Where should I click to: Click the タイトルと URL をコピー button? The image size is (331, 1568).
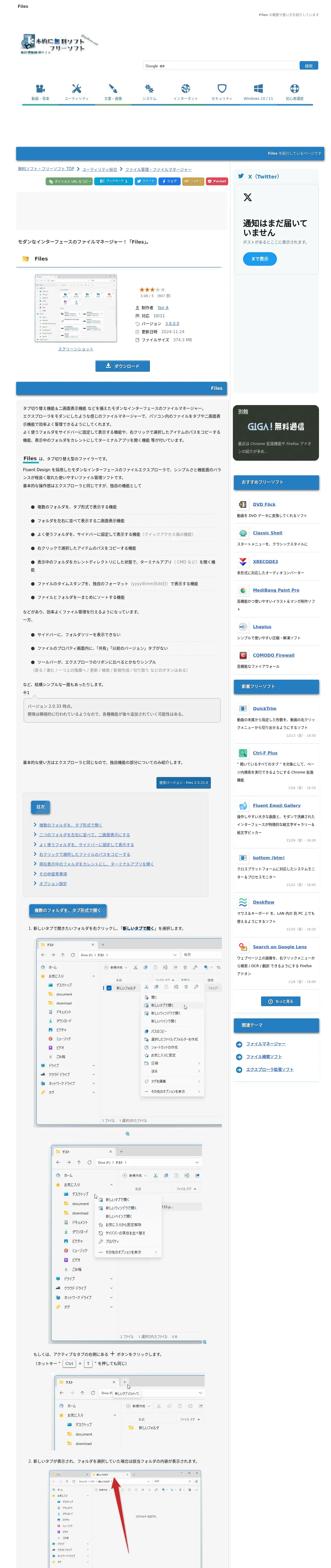[69, 181]
